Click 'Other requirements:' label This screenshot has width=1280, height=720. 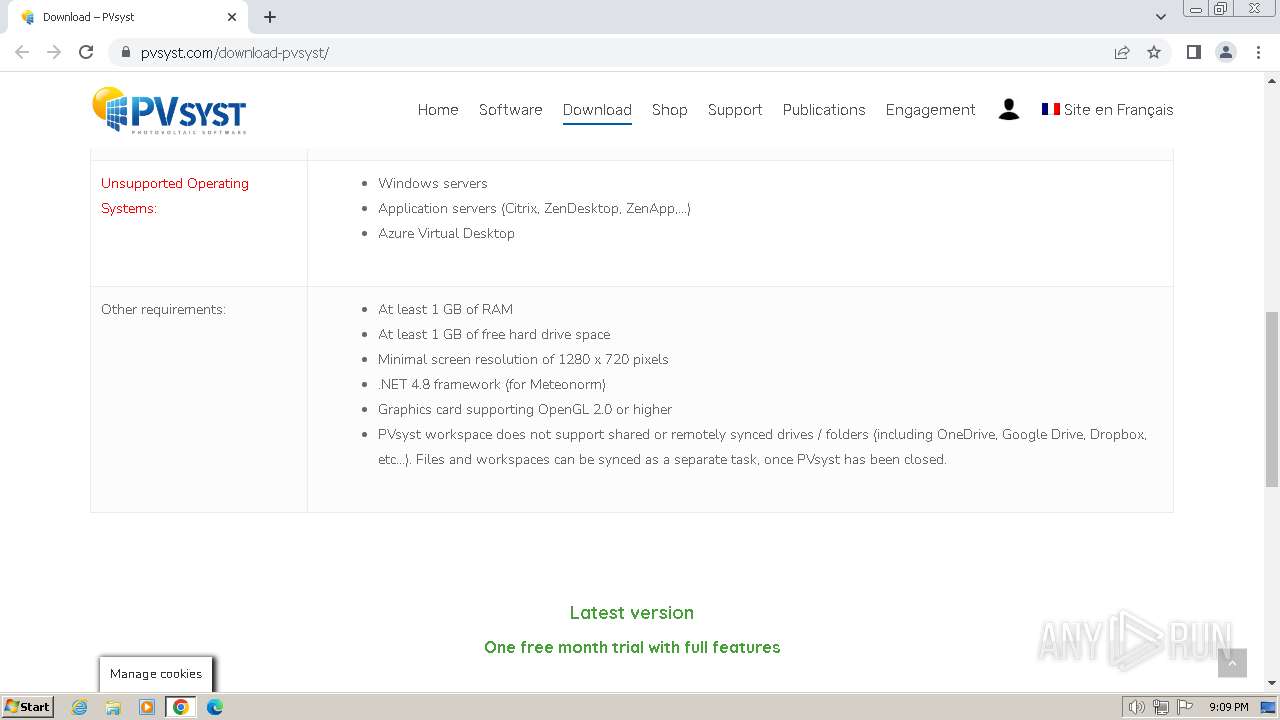coord(163,310)
